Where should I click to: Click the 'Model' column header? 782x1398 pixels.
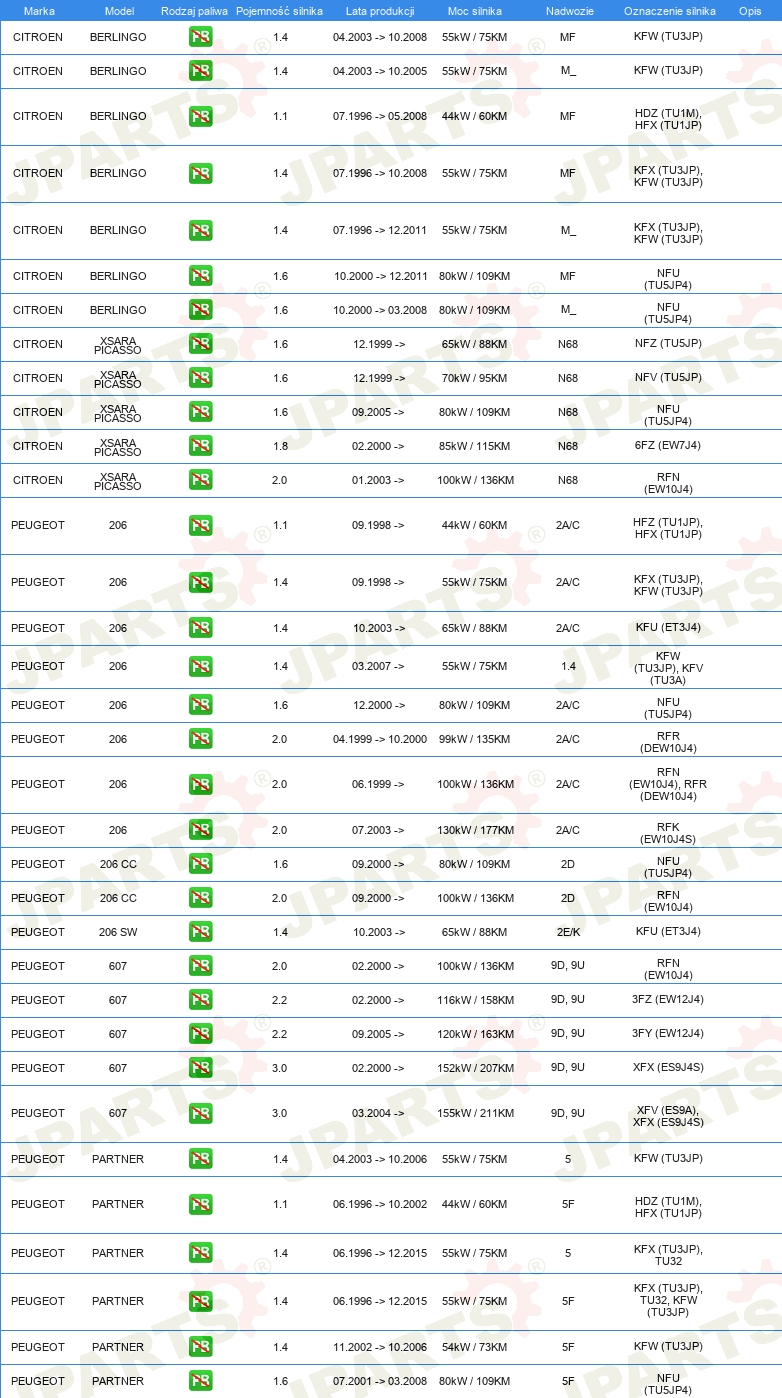(x=118, y=10)
